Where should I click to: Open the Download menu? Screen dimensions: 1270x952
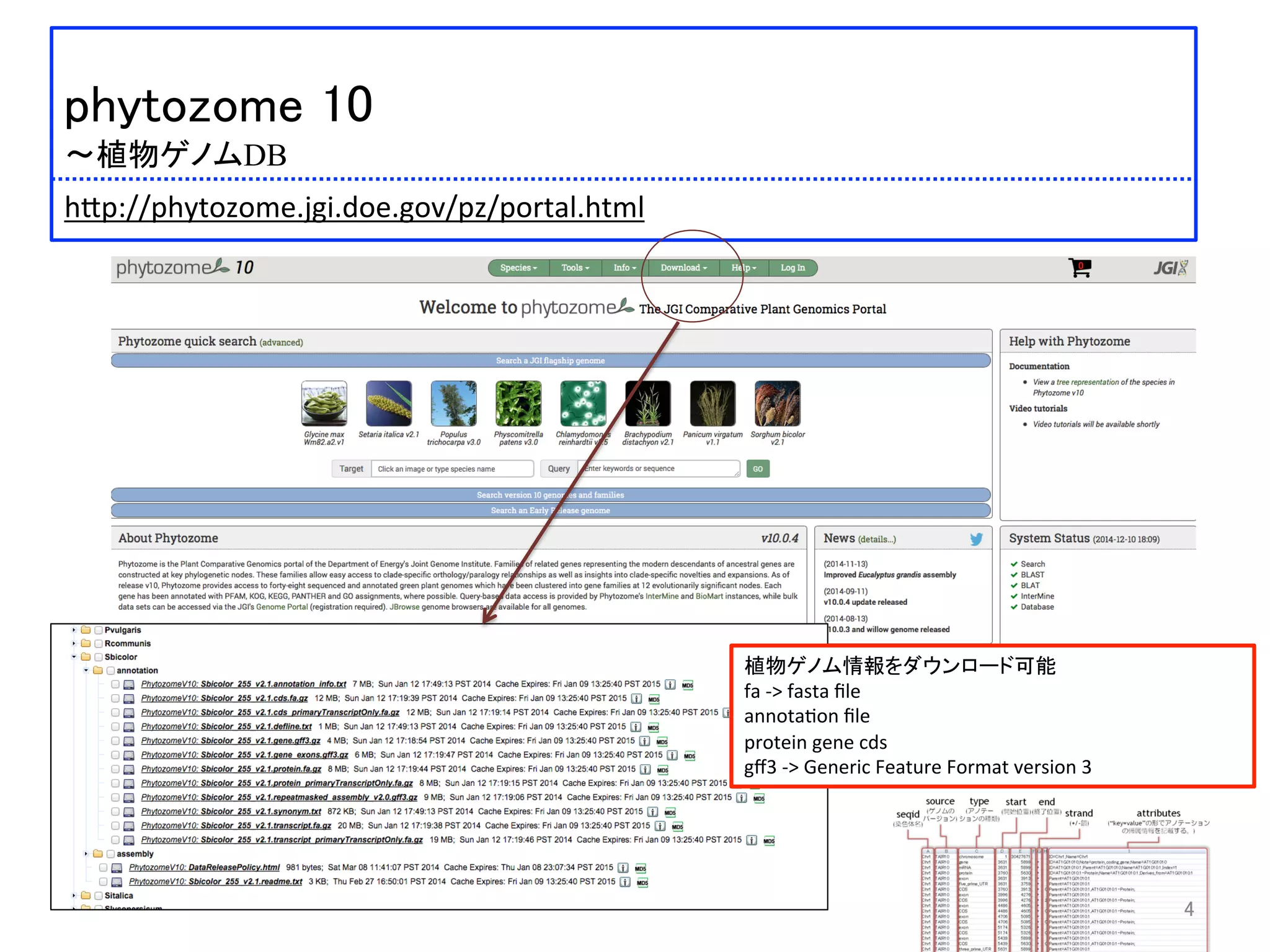click(683, 268)
